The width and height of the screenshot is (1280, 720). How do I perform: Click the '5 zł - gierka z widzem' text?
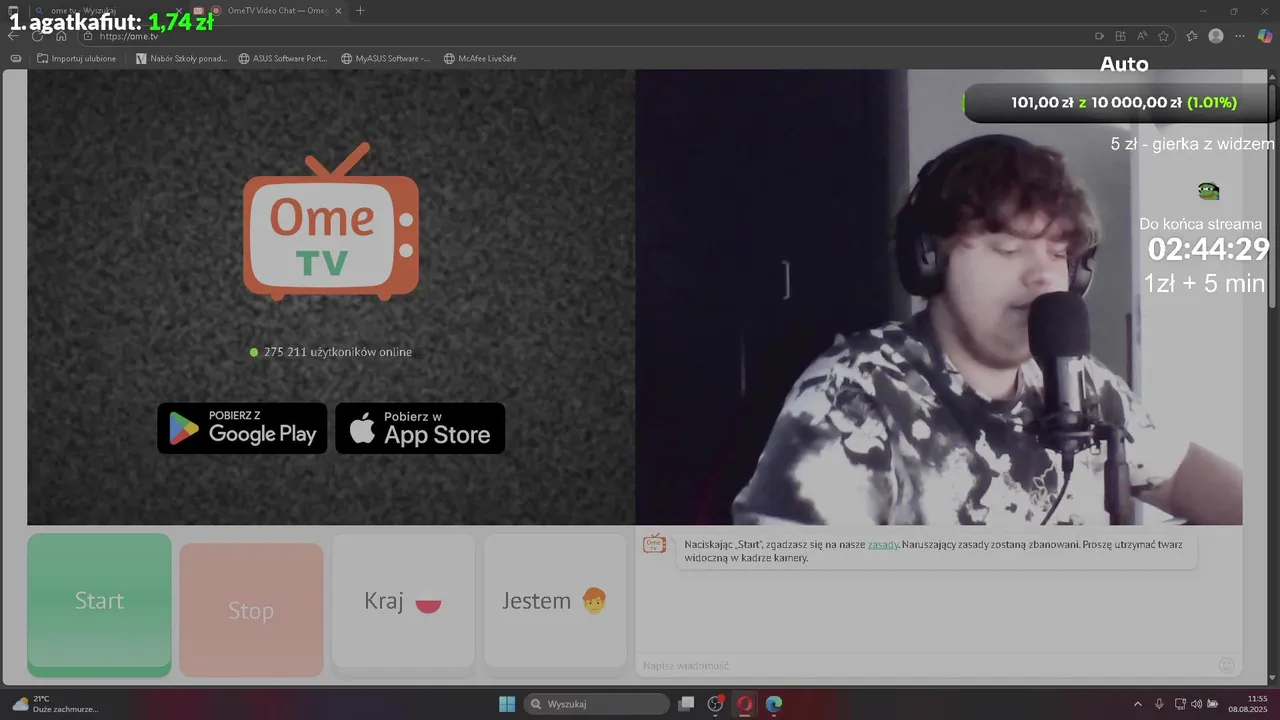click(x=1192, y=144)
